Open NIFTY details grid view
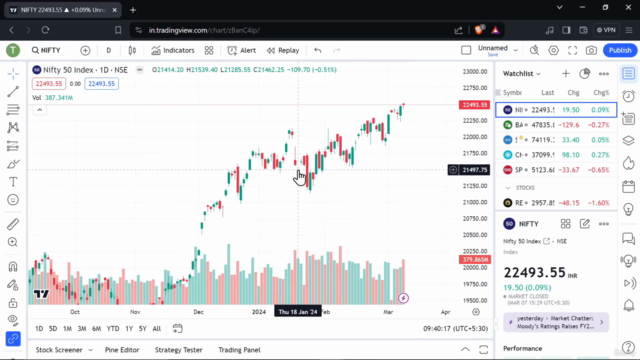 pyautogui.click(x=565, y=224)
